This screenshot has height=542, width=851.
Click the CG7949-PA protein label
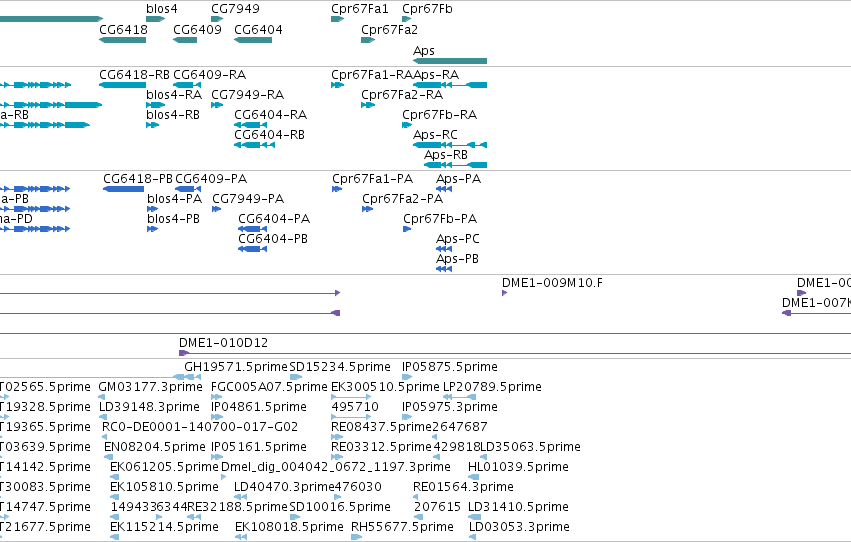click(248, 199)
